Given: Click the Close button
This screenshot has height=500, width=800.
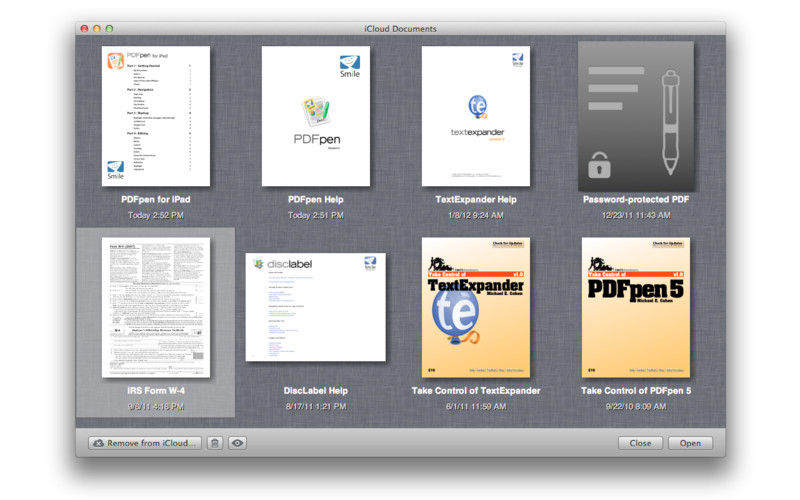Looking at the screenshot, I should (640, 443).
